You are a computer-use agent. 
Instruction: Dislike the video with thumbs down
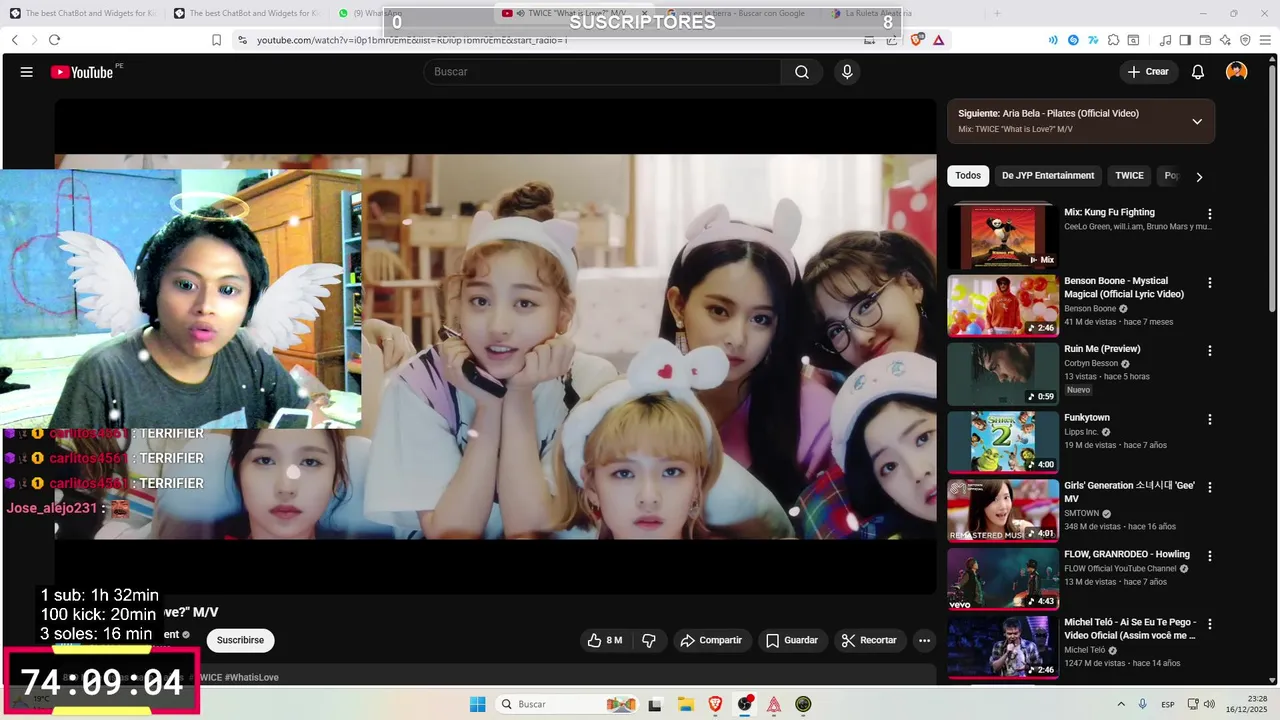(x=649, y=640)
